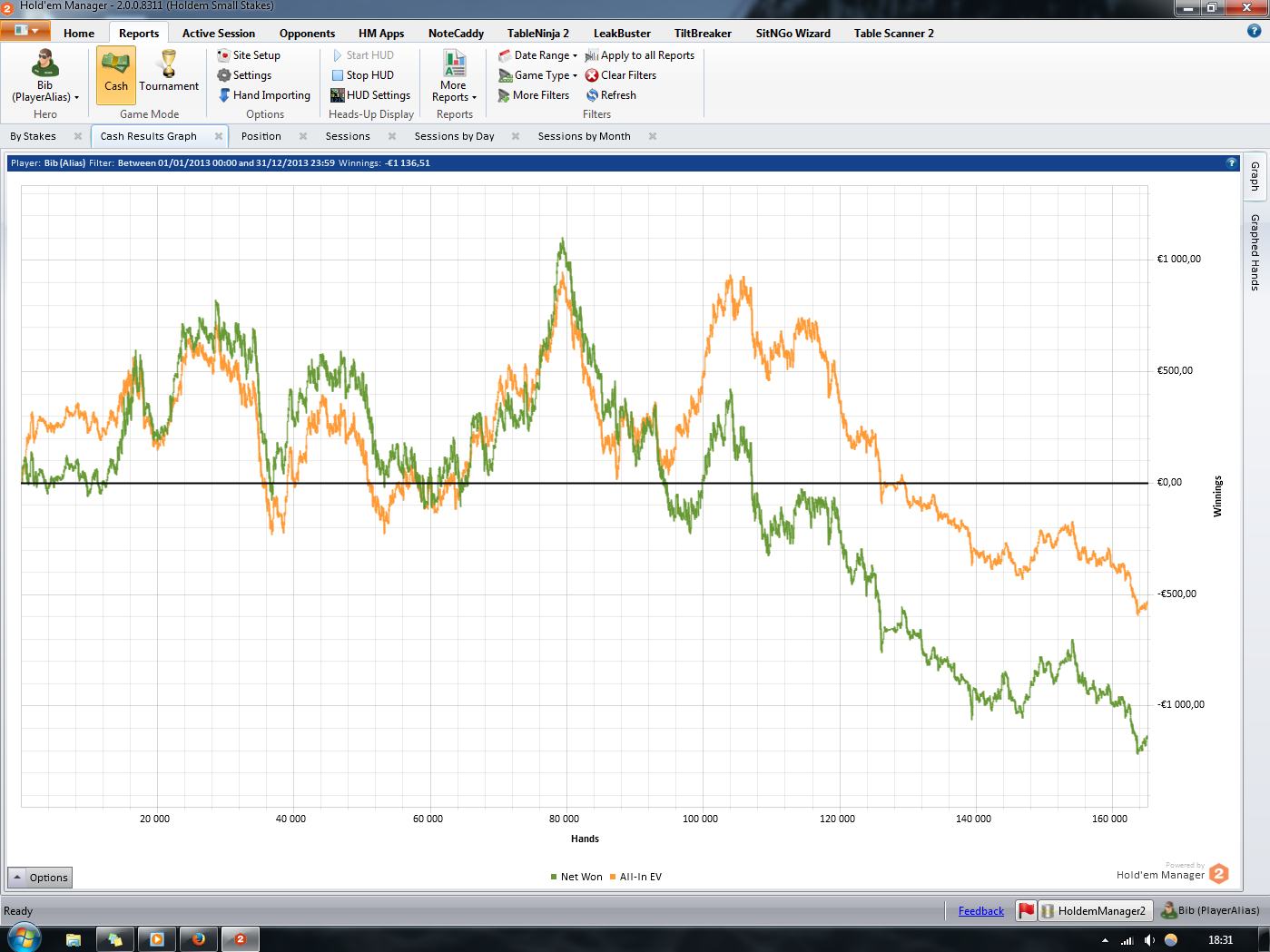Screen dimensions: 1270x952
Task: Toggle All-In EV legend series
Action: point(635,877)
